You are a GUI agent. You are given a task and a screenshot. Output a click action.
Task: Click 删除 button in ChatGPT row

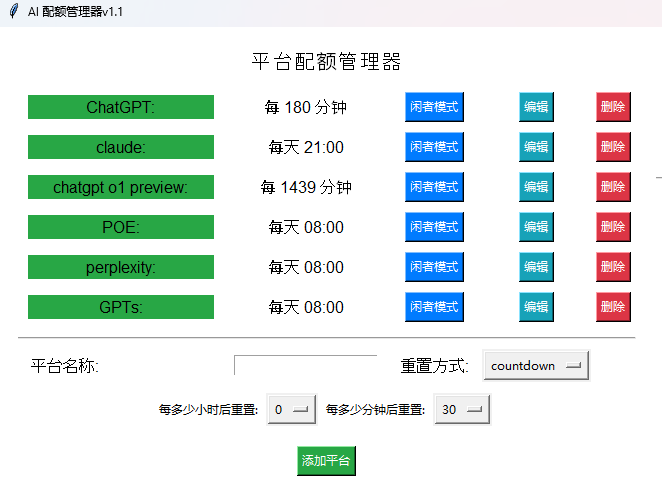pyautogui.click(x=613, y=107)
